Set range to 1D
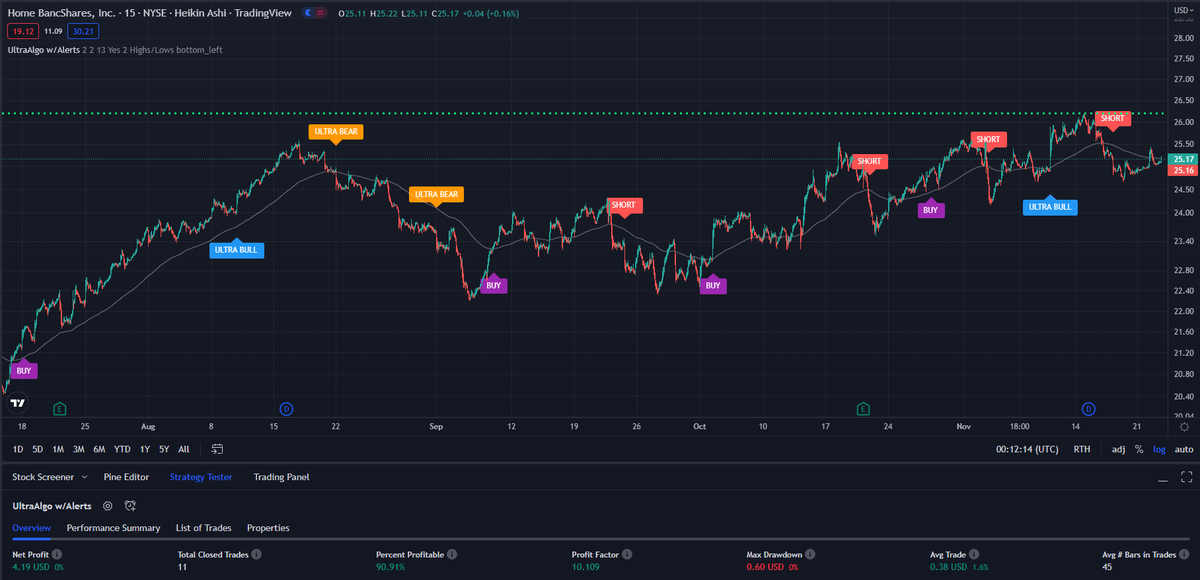The height and width of the screenshot is (580, 1200). coord(19,449)
